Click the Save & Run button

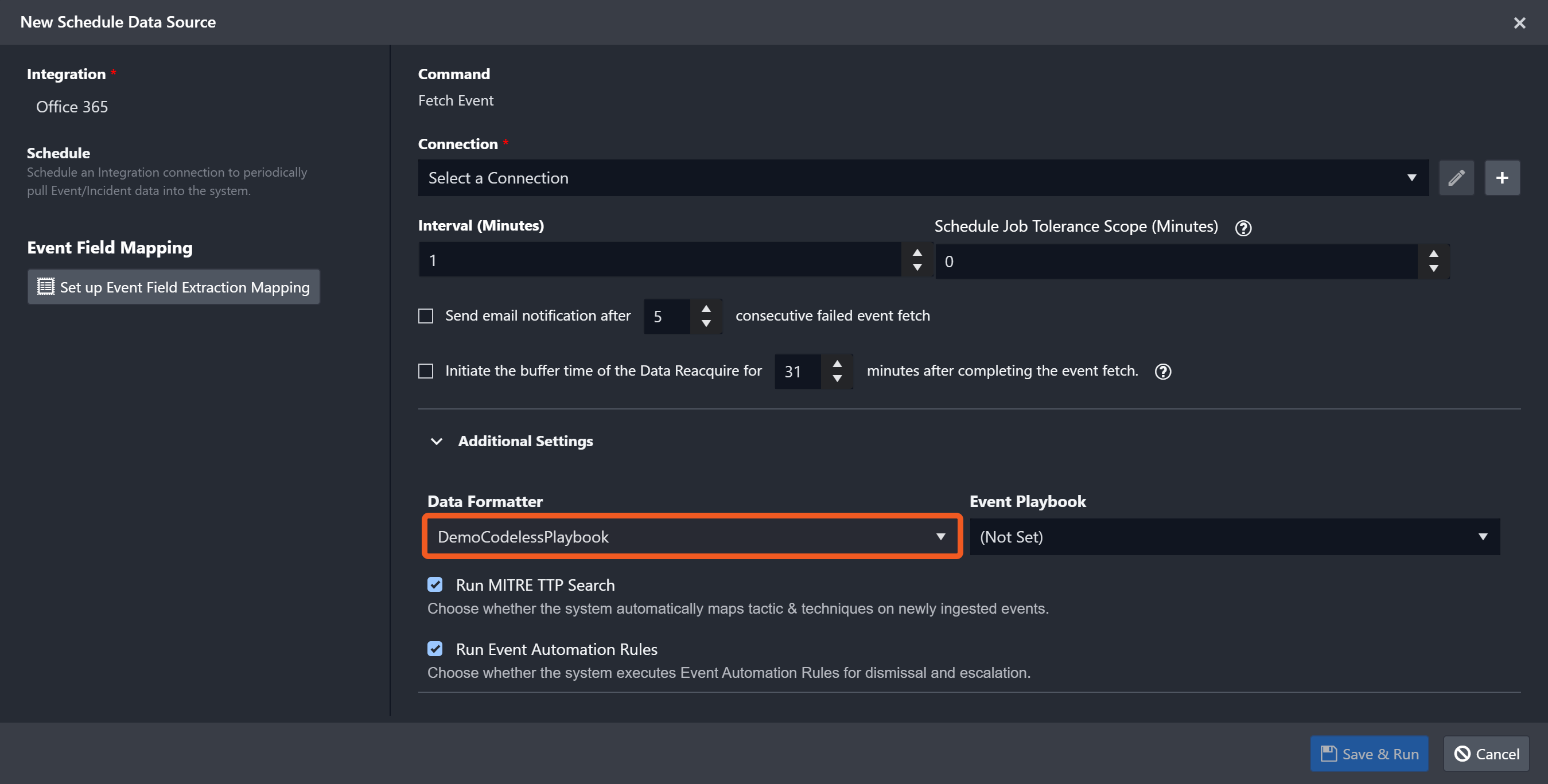(x=1369, y=754)
